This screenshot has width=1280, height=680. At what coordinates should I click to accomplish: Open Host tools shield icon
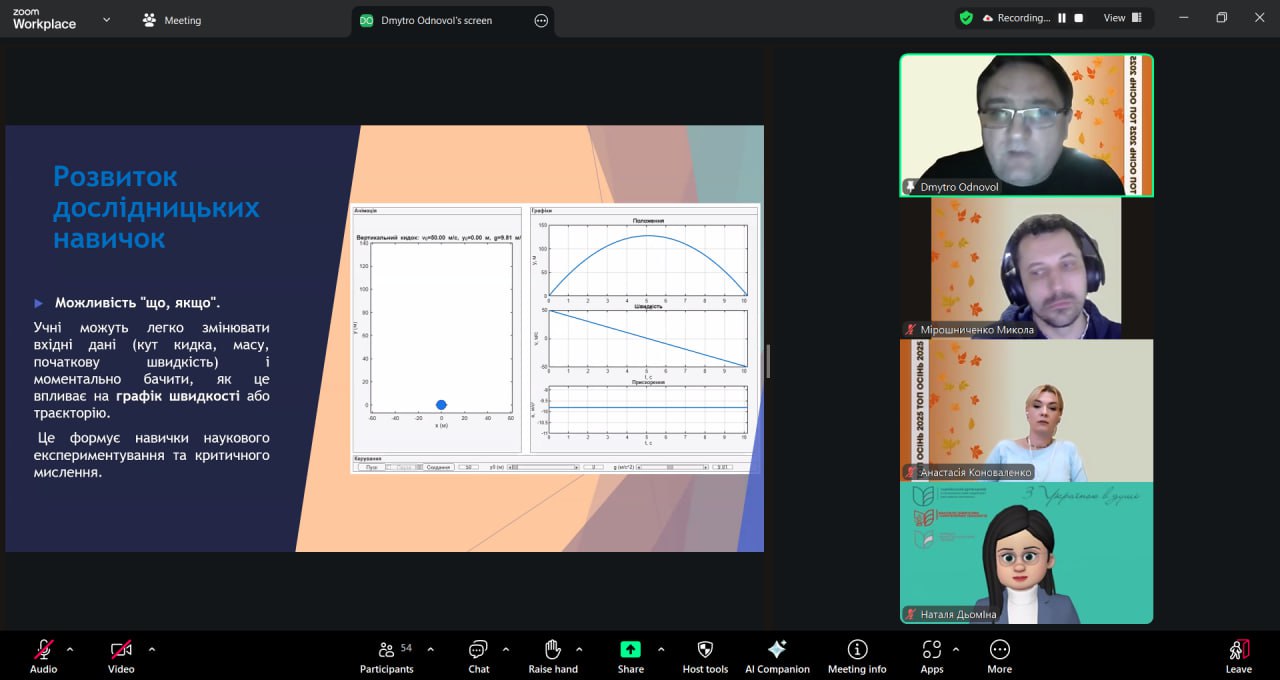pyautogui.click(x=705, y=649)
